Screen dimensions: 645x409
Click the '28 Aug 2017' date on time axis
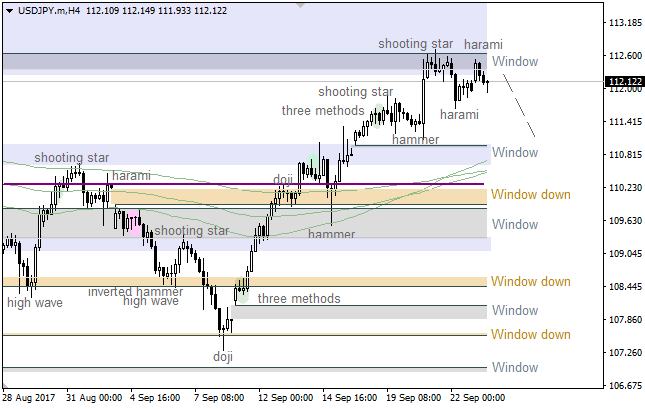click(30, 397)
